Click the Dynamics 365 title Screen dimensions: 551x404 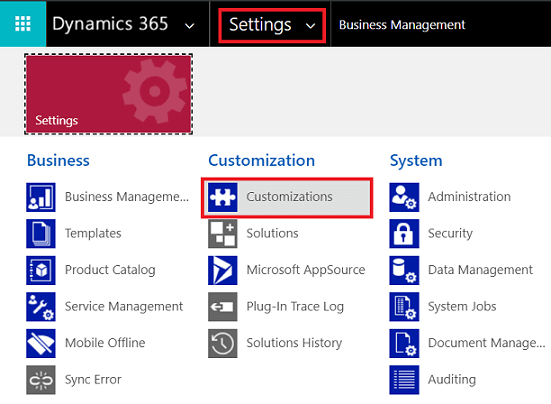pyautogui.click(x=110, y=24)
